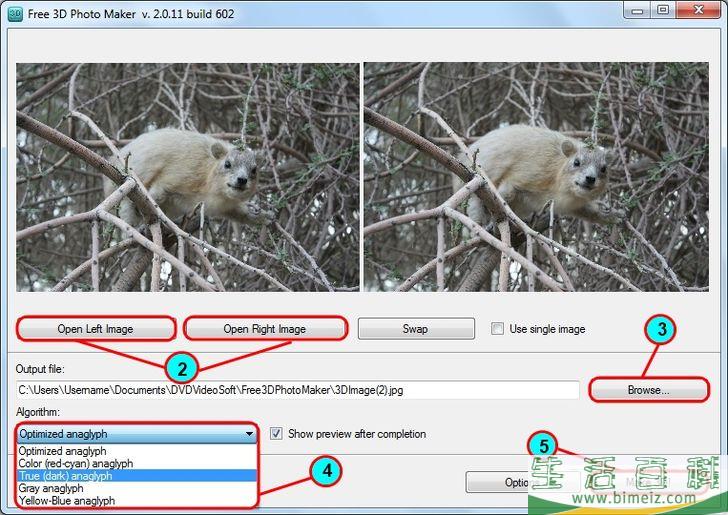The height and width of the screenshot is (515, 728).
Task: Click the output file path field
Action: pos(297,390)
